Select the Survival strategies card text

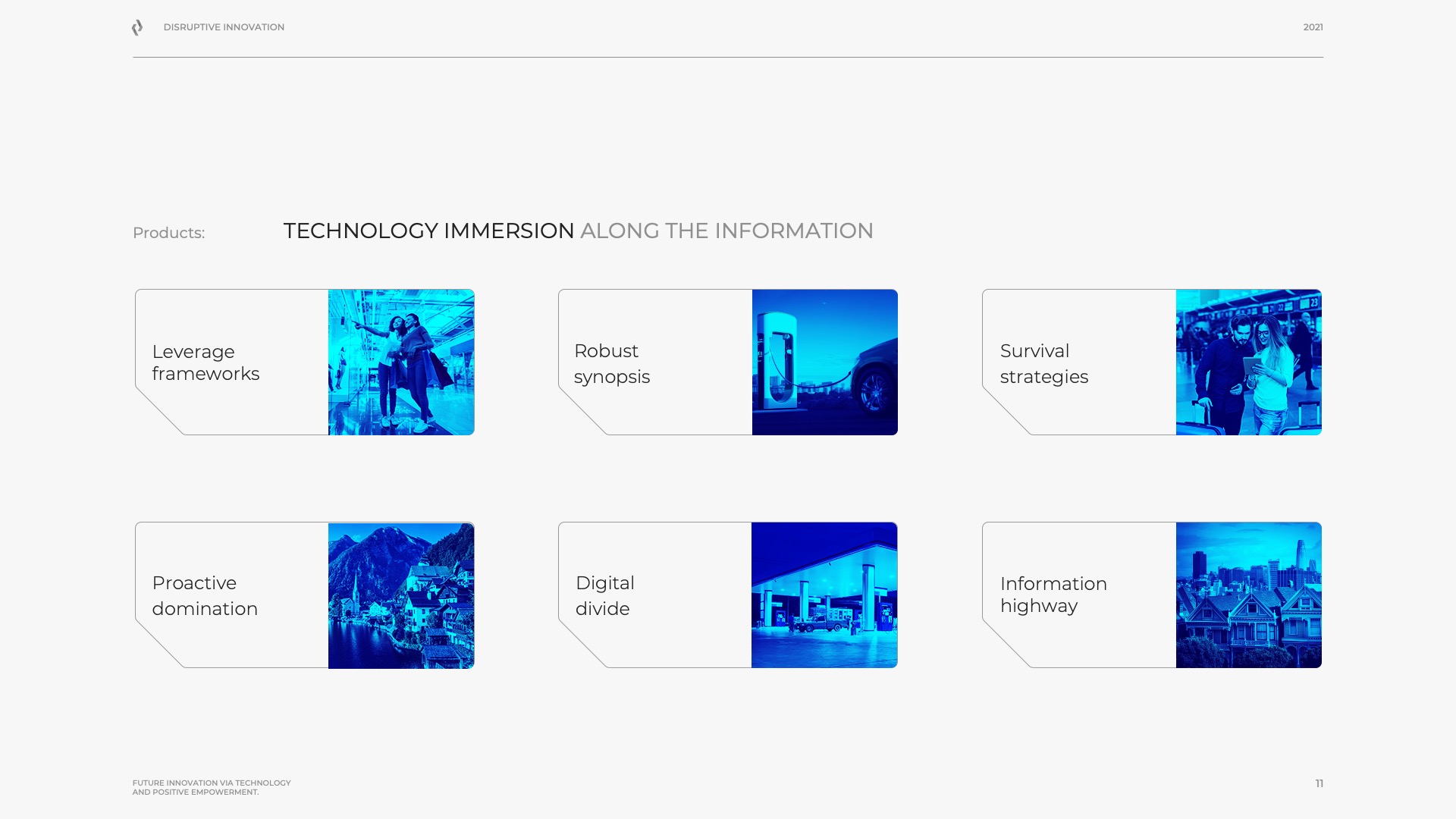[1043, 364]
